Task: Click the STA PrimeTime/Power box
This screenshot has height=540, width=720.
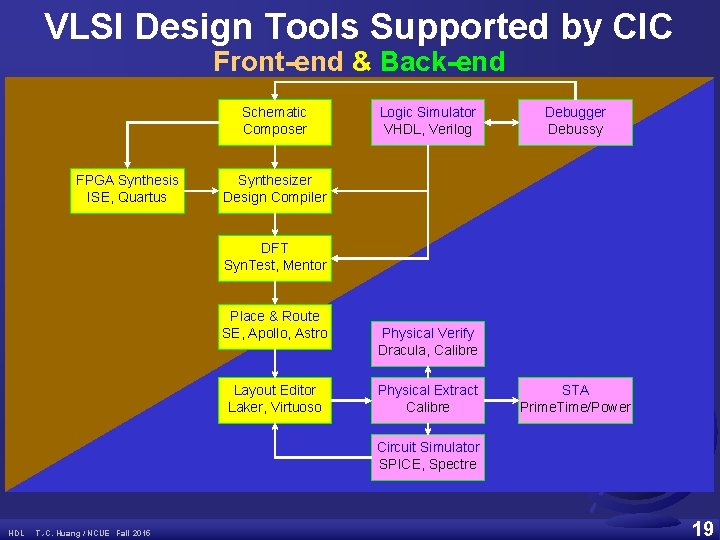Action: coord(575,400)
